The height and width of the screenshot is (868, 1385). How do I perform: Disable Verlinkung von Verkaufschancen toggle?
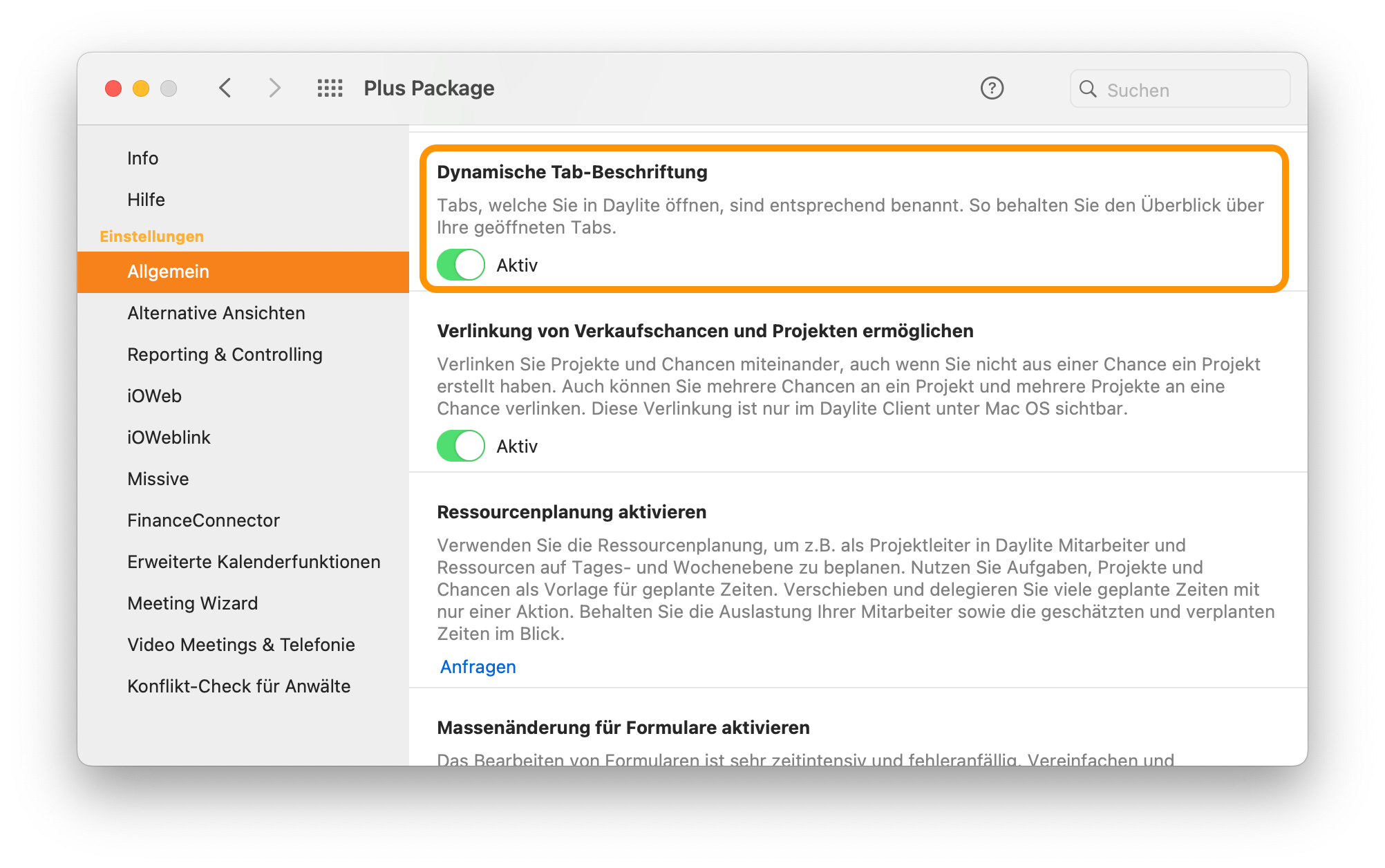pos(462,445)
